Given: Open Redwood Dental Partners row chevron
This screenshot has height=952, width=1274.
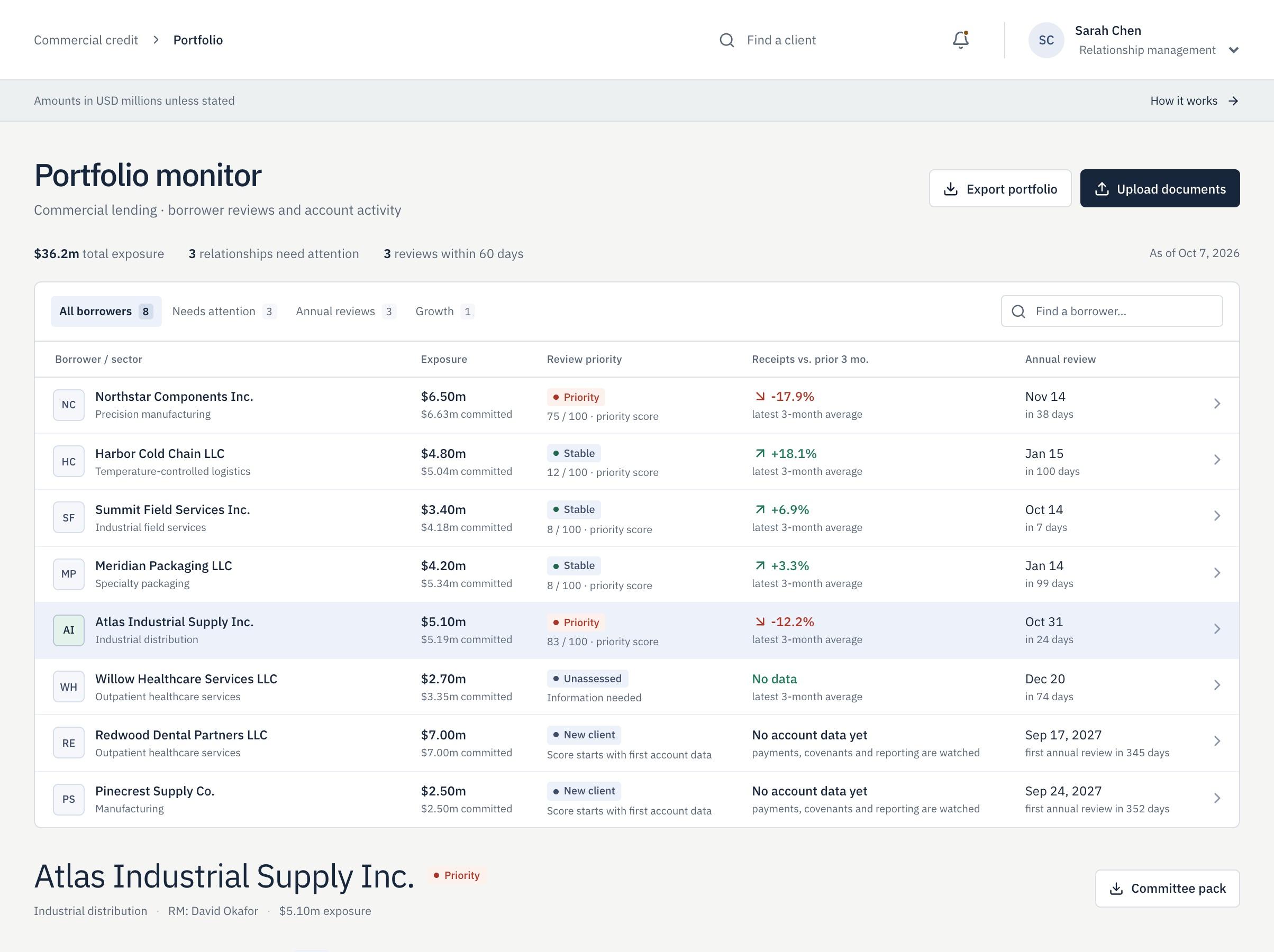Looking at the screenshot, I should coord(1216,741).
